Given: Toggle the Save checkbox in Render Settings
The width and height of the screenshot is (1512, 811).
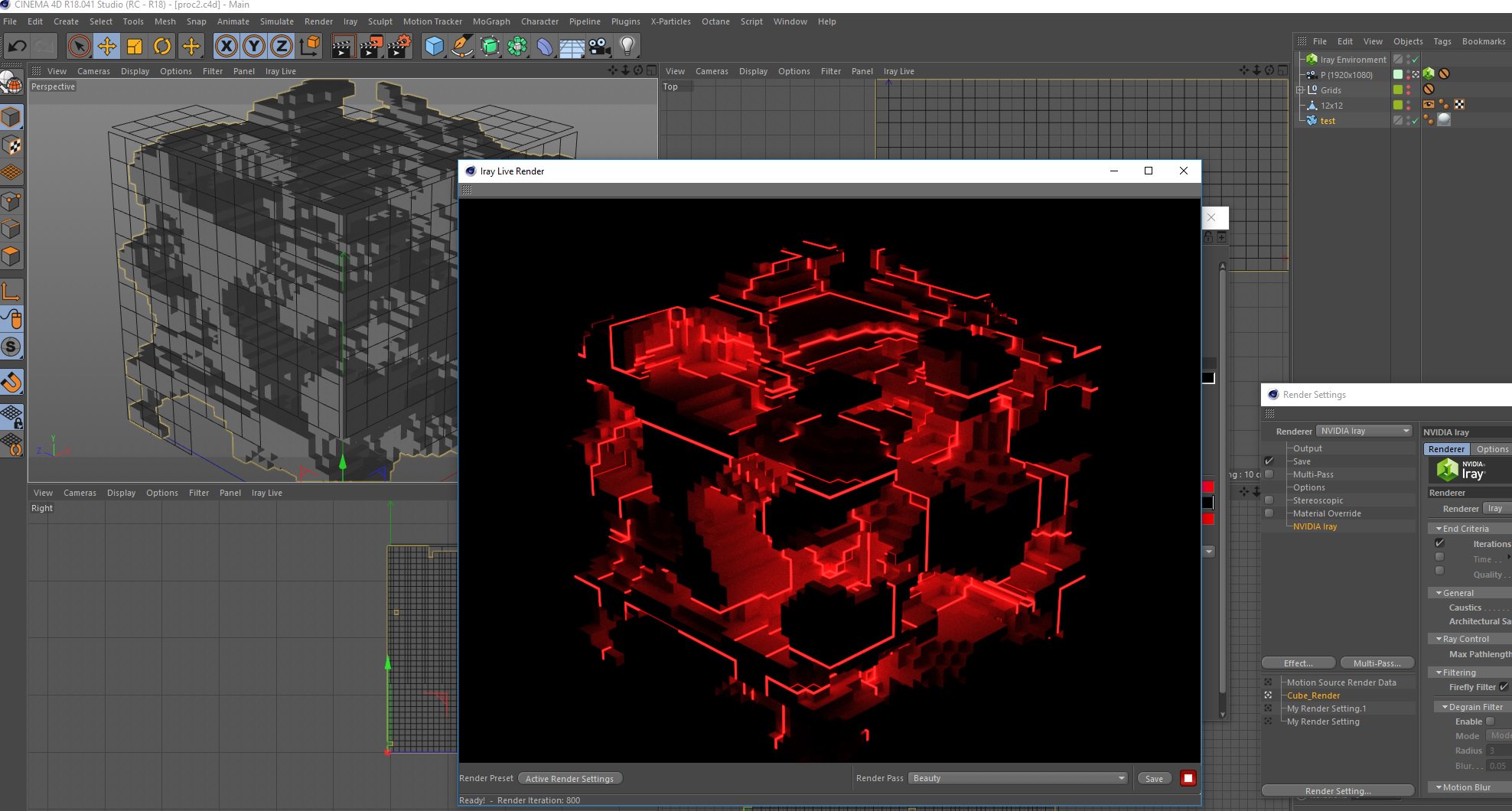Looking at the screenshot, I should click(1269, 461).
